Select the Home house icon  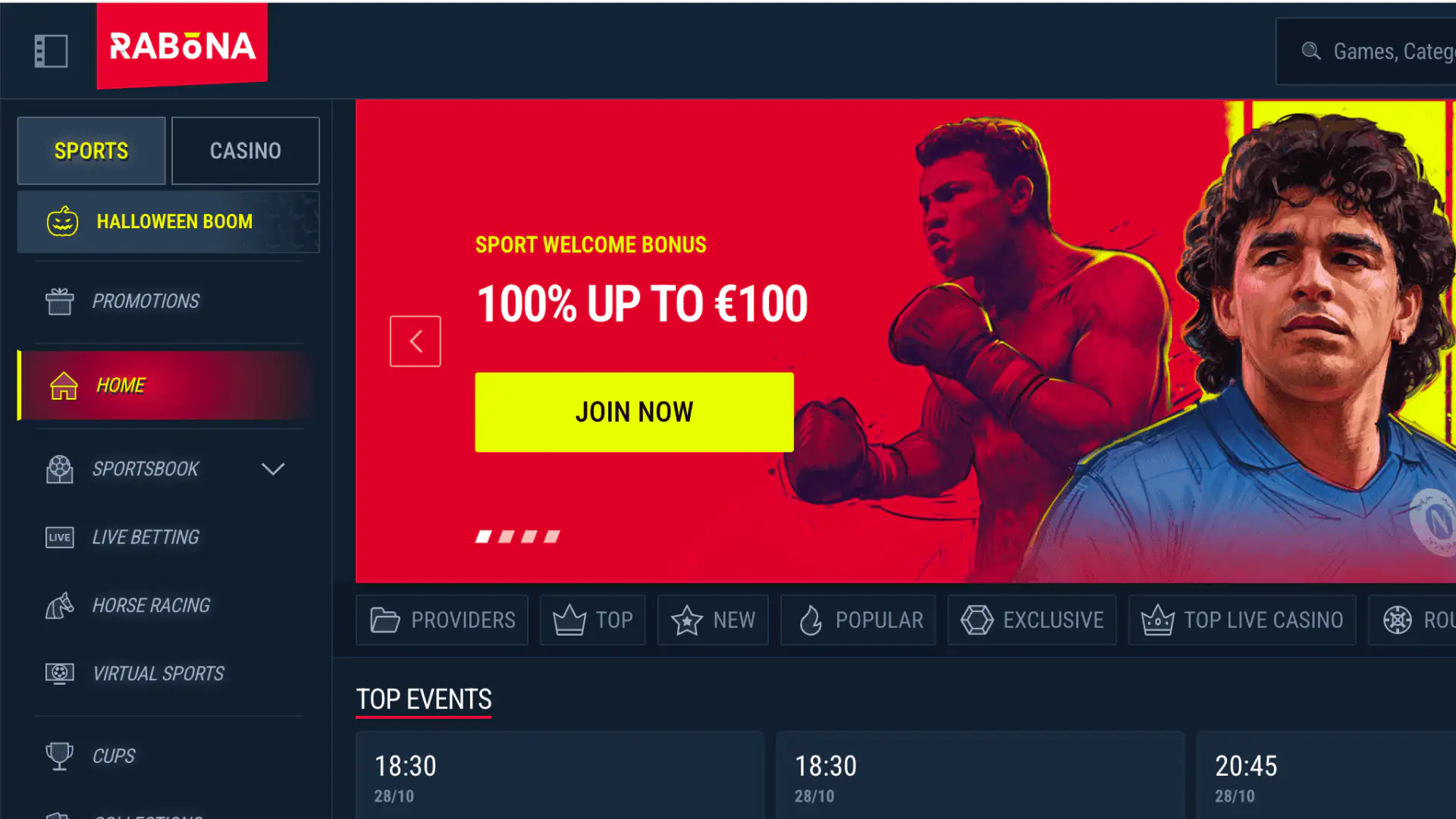pos(64,385)
